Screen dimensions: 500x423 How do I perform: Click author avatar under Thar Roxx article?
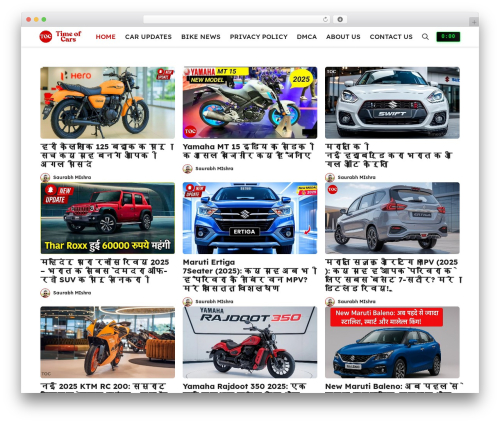pos(45,293)
